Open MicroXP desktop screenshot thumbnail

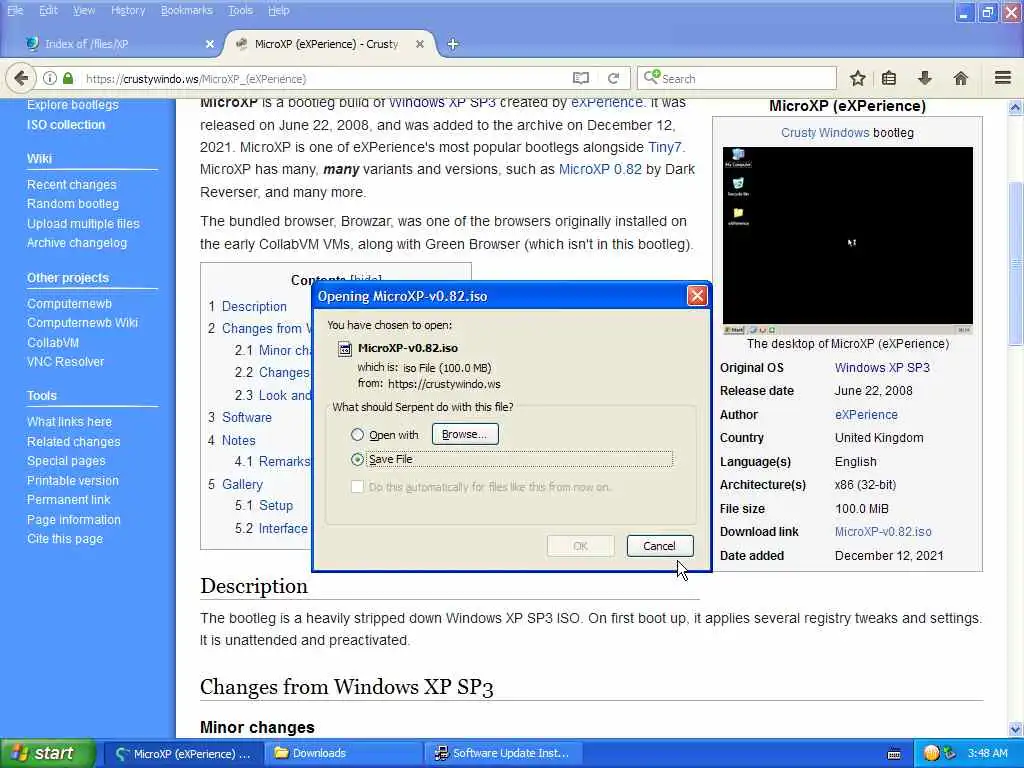coord(847,240)
